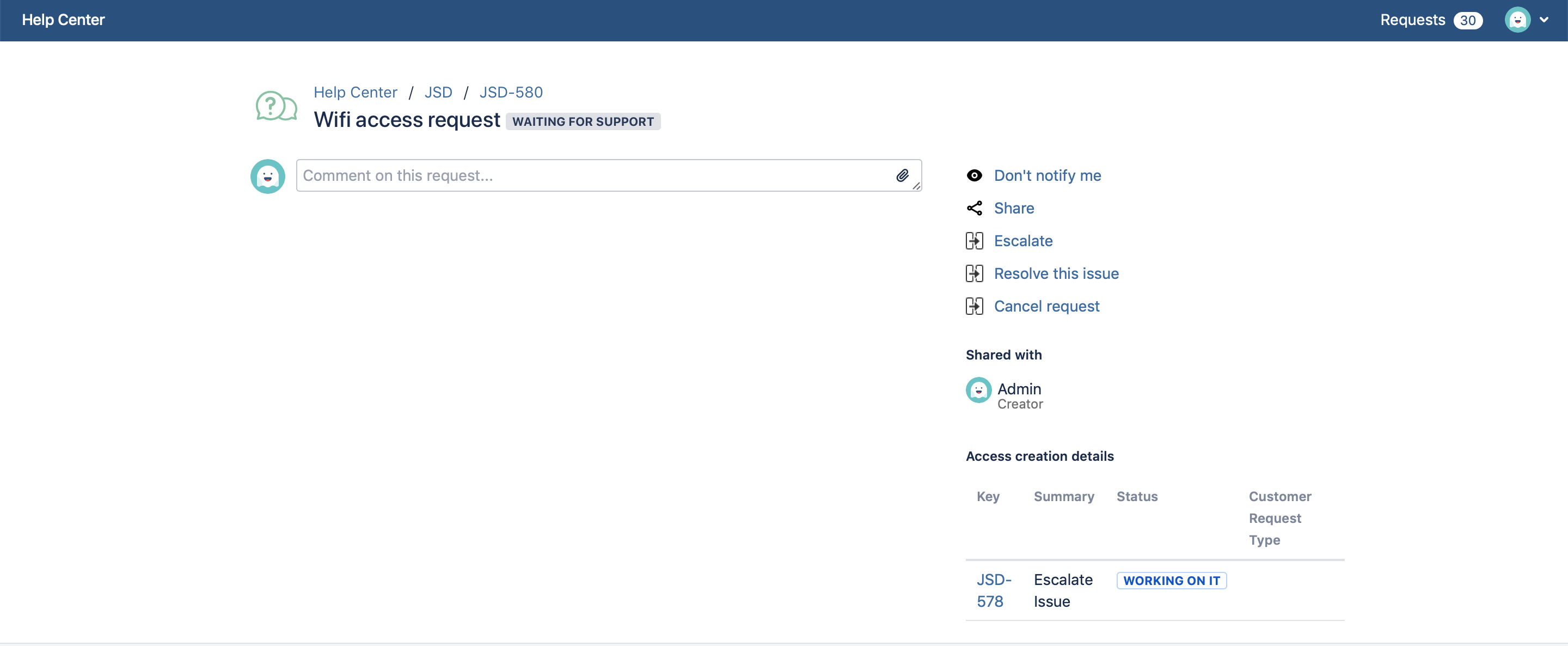Screen dimensions: 1568x646
Task: Expand Access creation details section
Action: 1040,455
